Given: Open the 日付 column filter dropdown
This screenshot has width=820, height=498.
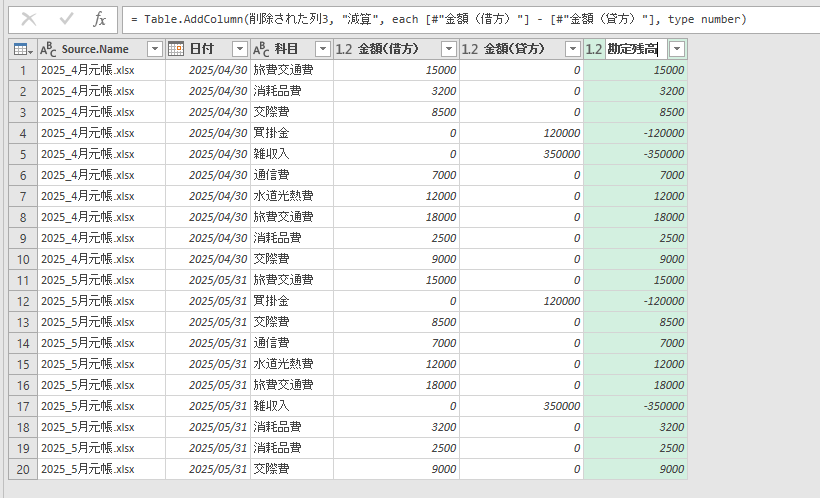Looking at the screenshot, I should [239, 49].
